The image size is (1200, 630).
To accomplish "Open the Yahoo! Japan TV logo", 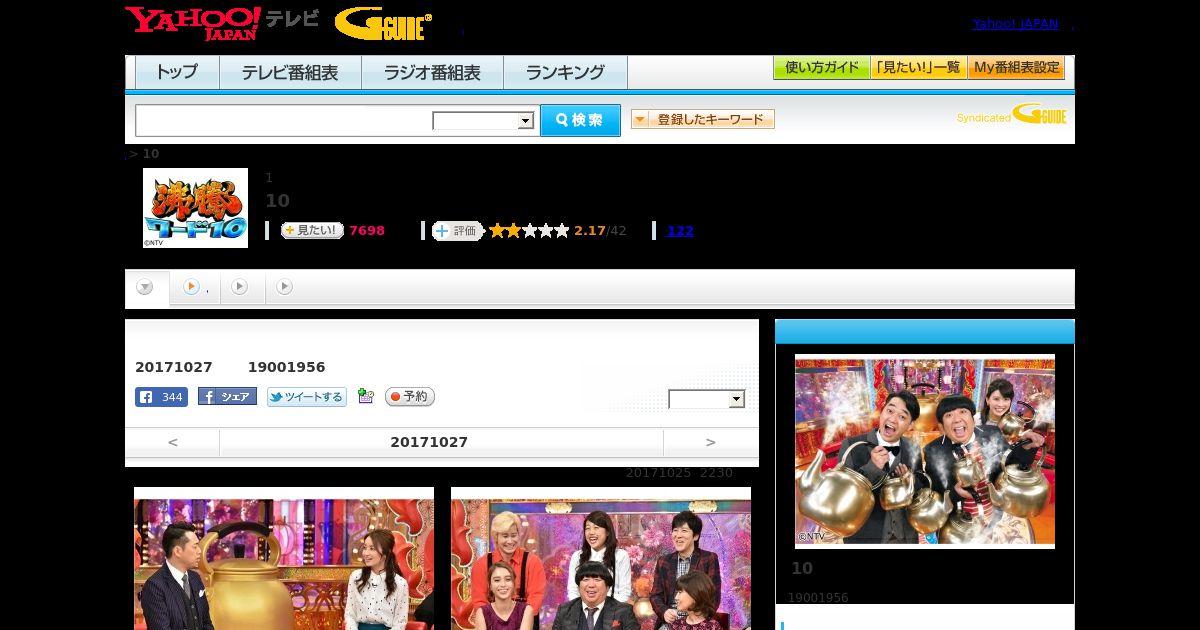I will (222, 22).
